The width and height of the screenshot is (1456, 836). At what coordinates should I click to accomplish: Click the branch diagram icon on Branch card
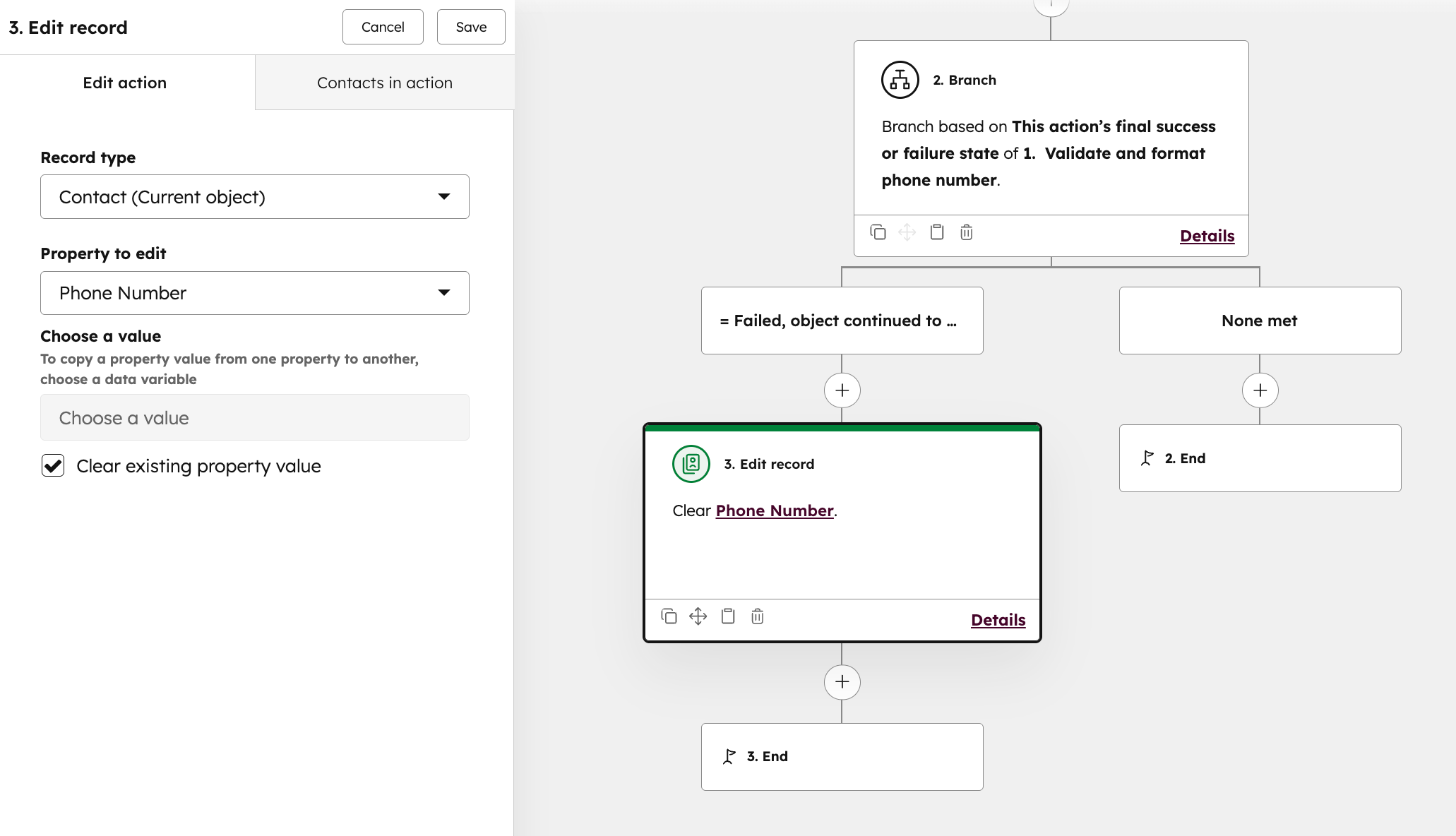tap(900, 79)
